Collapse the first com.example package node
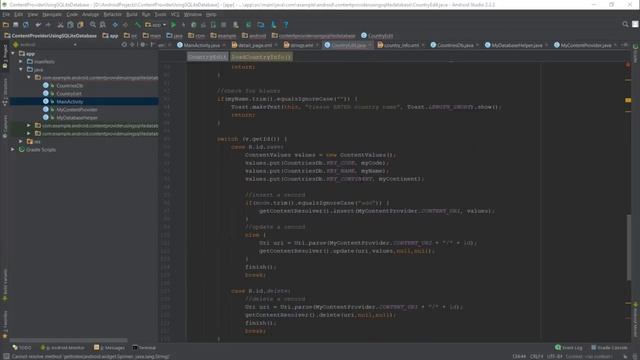640x360 pixels. tap(29, 77)
